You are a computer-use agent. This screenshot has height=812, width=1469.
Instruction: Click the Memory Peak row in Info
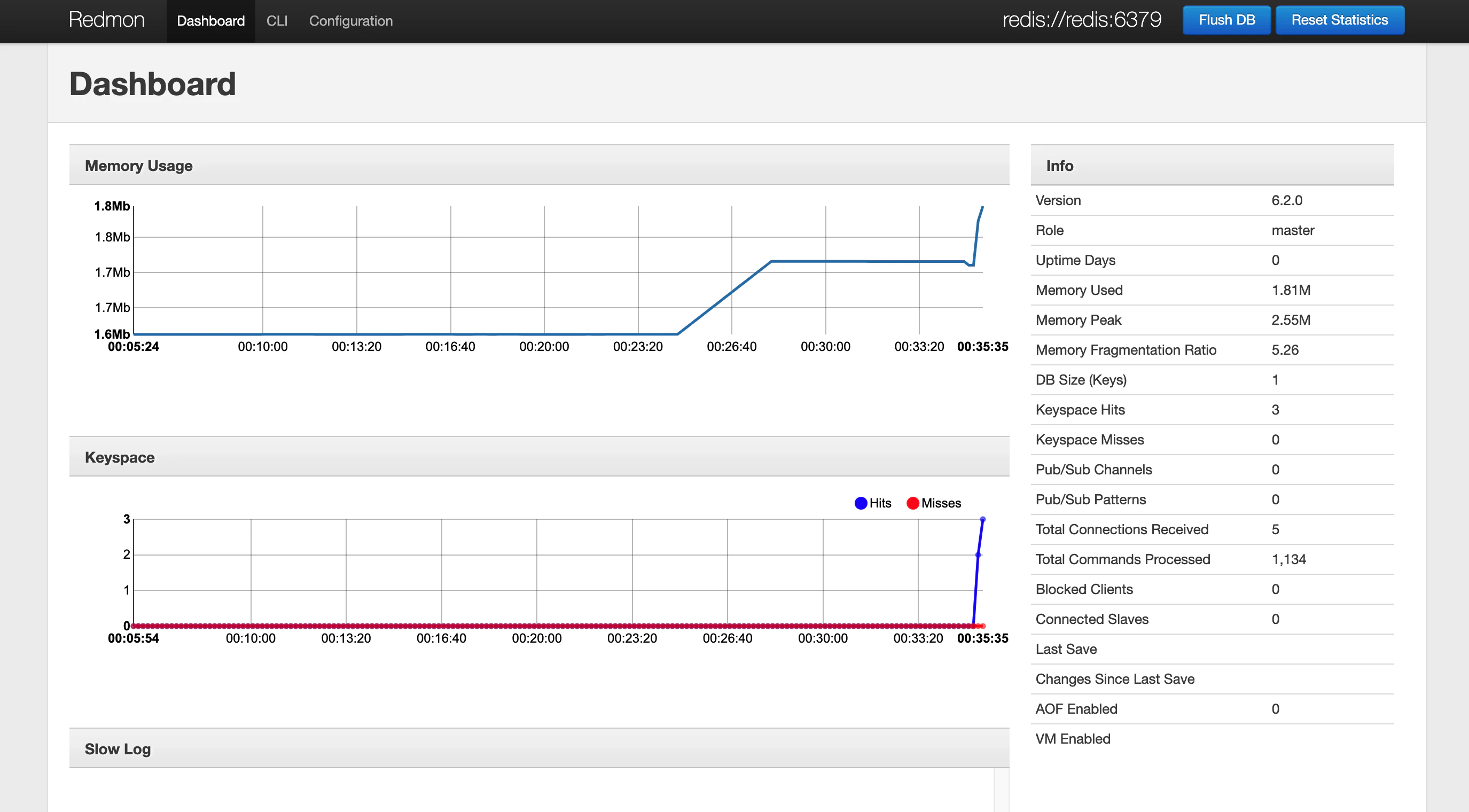1212,320
